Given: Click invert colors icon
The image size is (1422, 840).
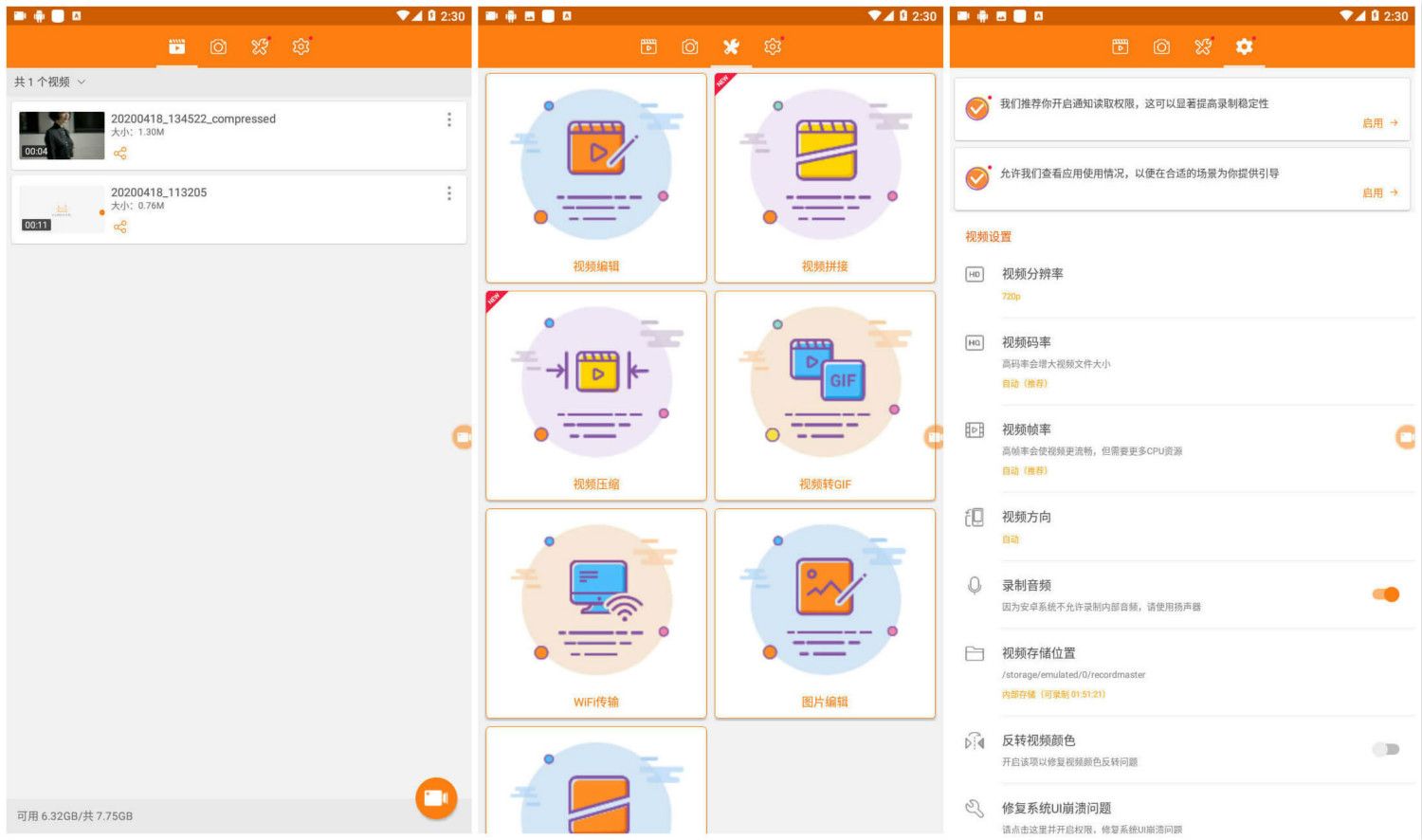Looking at the screenshot, I should pyautogui.click(x=975, y=740).
